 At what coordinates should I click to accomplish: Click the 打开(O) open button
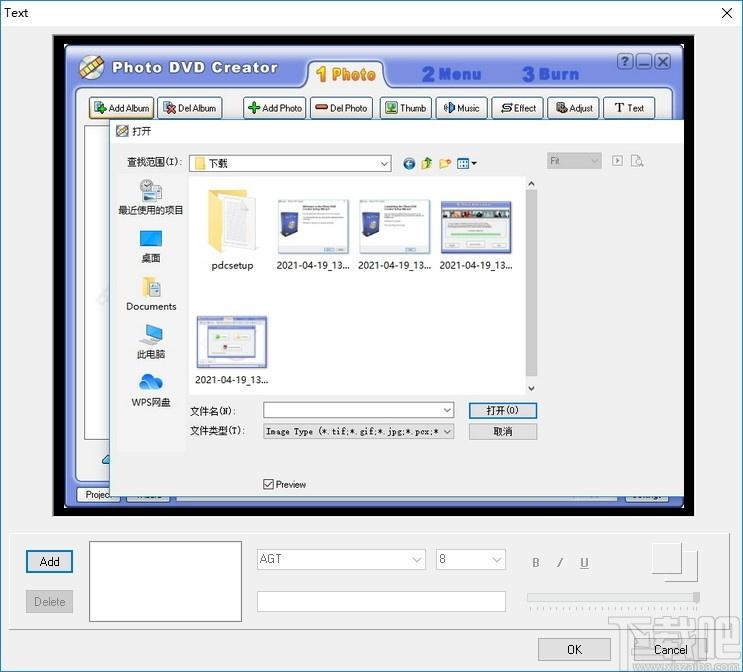pos(502,410)
